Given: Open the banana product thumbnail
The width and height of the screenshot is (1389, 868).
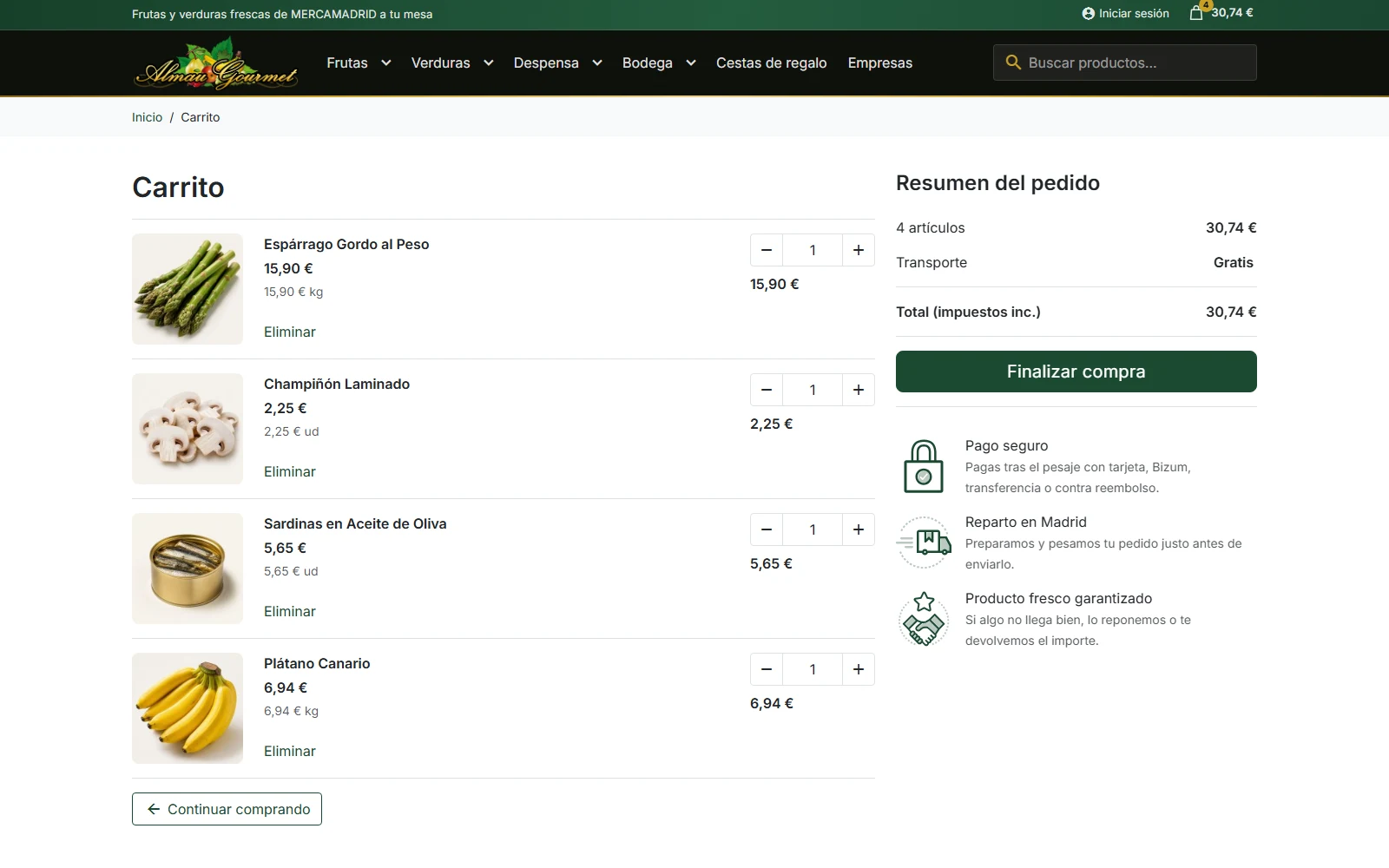Looking at the screenshot, I should [188, 708].
